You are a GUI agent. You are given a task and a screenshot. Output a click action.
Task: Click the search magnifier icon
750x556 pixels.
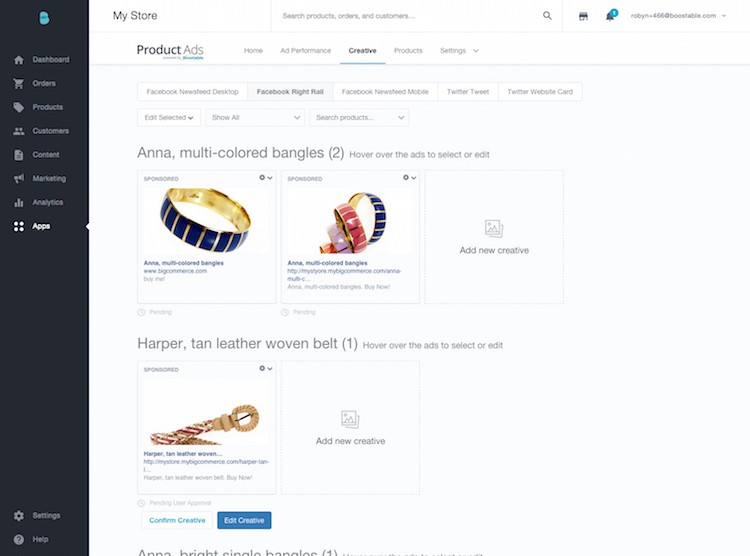pos(547,16)
